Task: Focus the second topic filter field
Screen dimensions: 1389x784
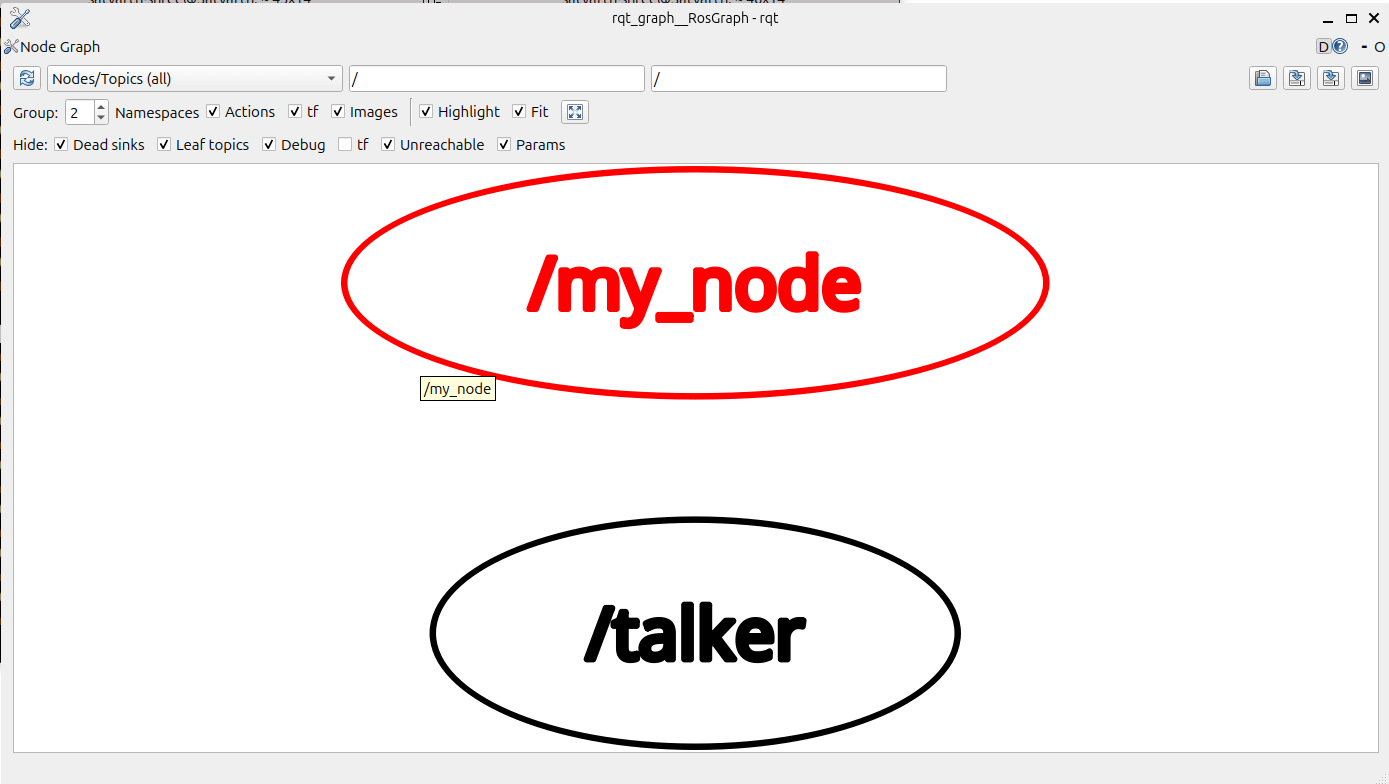Action: (799, 79)
